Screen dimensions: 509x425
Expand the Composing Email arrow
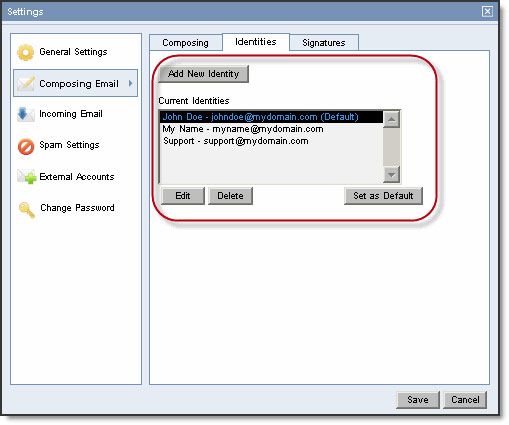tap(131, 83)
